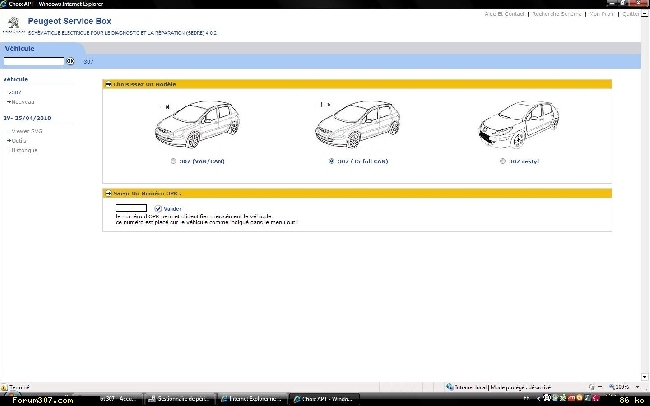This screenshot has height=406, width=650.
Task: Open the zoom level dropdown in status bar
Action: tap(638, 387)
